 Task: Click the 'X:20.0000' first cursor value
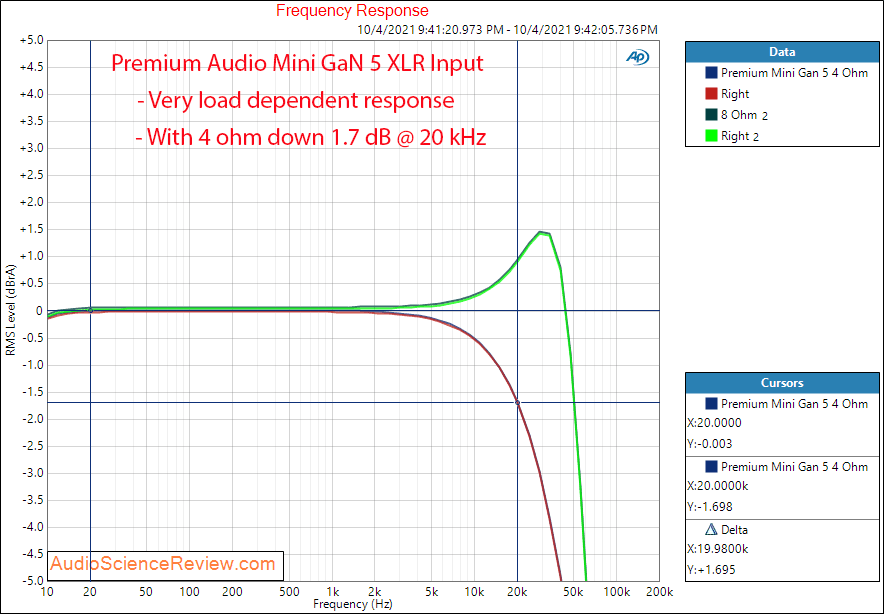(x=714, y=423)
